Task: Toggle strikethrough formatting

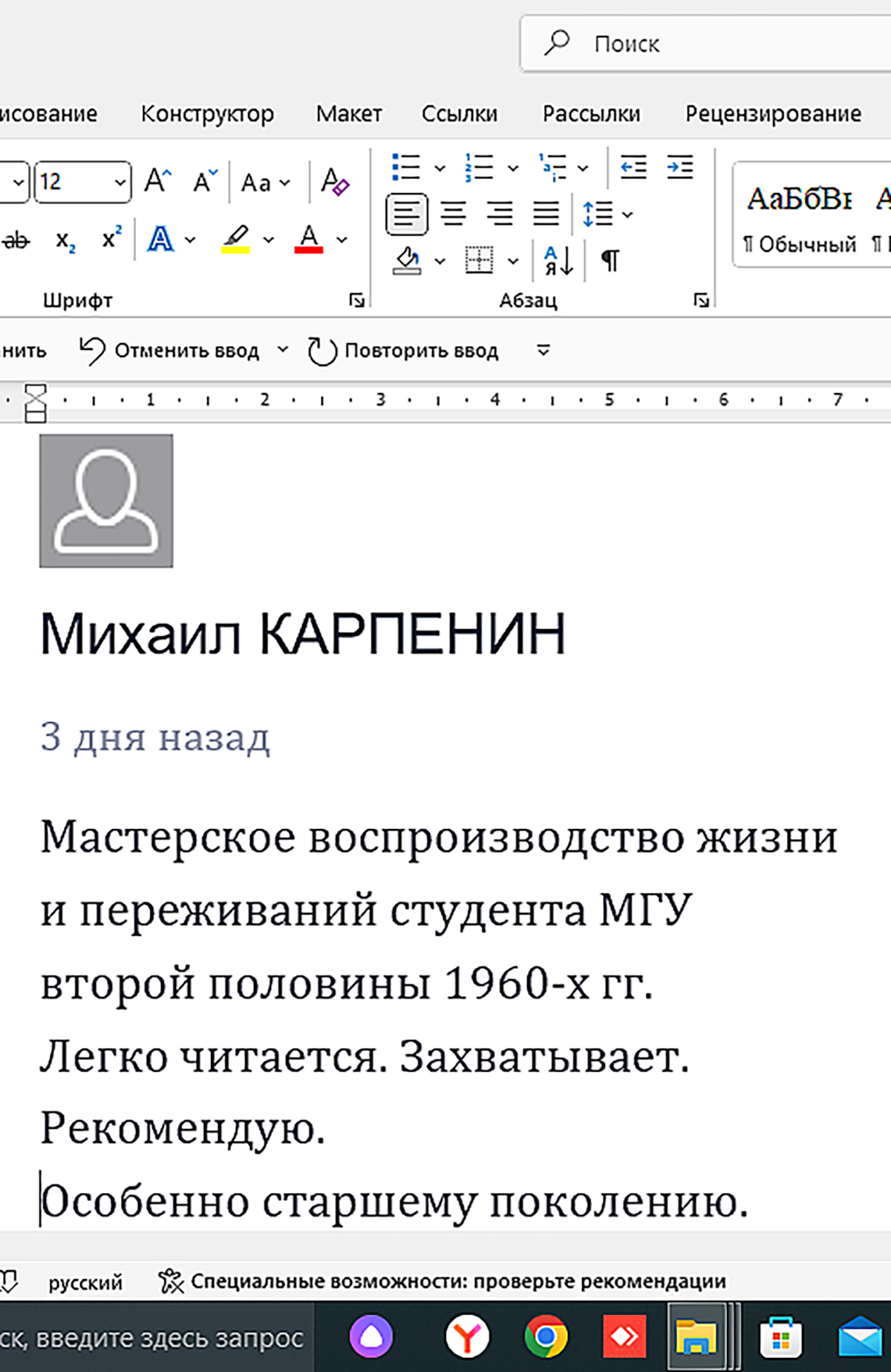Action: [16, 240]
